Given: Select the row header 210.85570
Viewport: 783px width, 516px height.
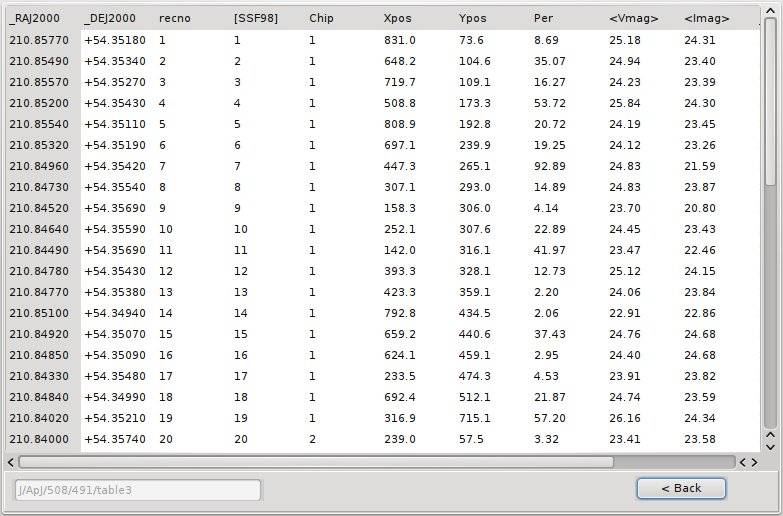Looking at the screenshot, I should click(39, 82).
